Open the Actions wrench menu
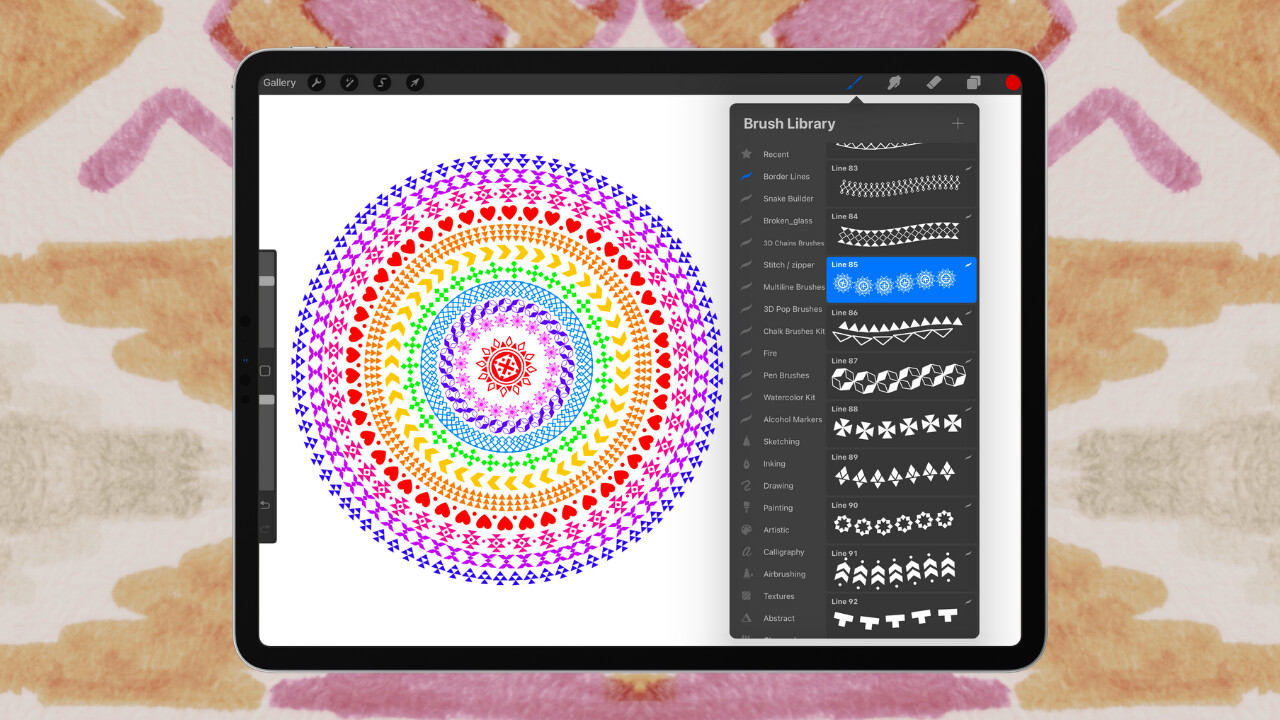The image size is (1280, 720). point(317,82)
